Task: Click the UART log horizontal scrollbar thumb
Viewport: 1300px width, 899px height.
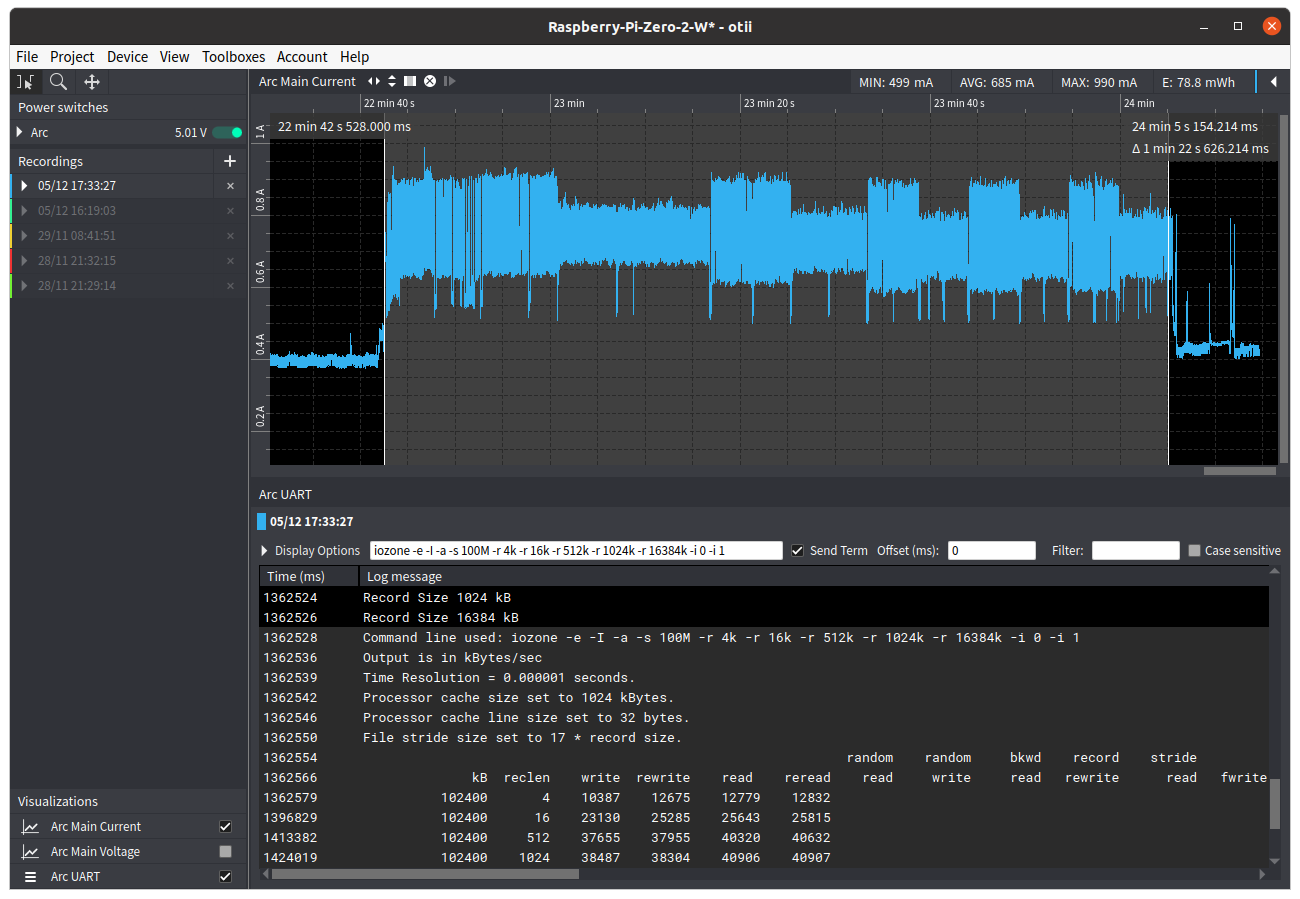Action: [425, 874]
